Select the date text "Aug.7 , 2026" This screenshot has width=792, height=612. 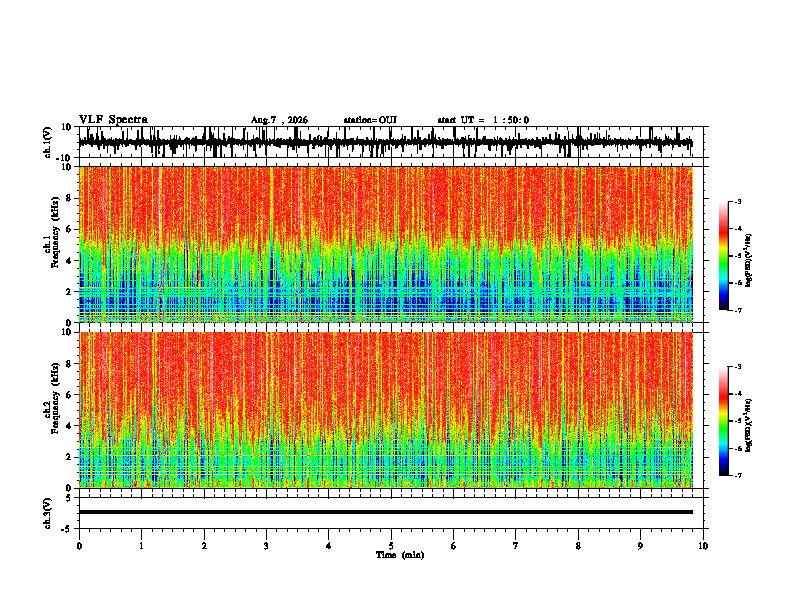[x=279, y=120]
